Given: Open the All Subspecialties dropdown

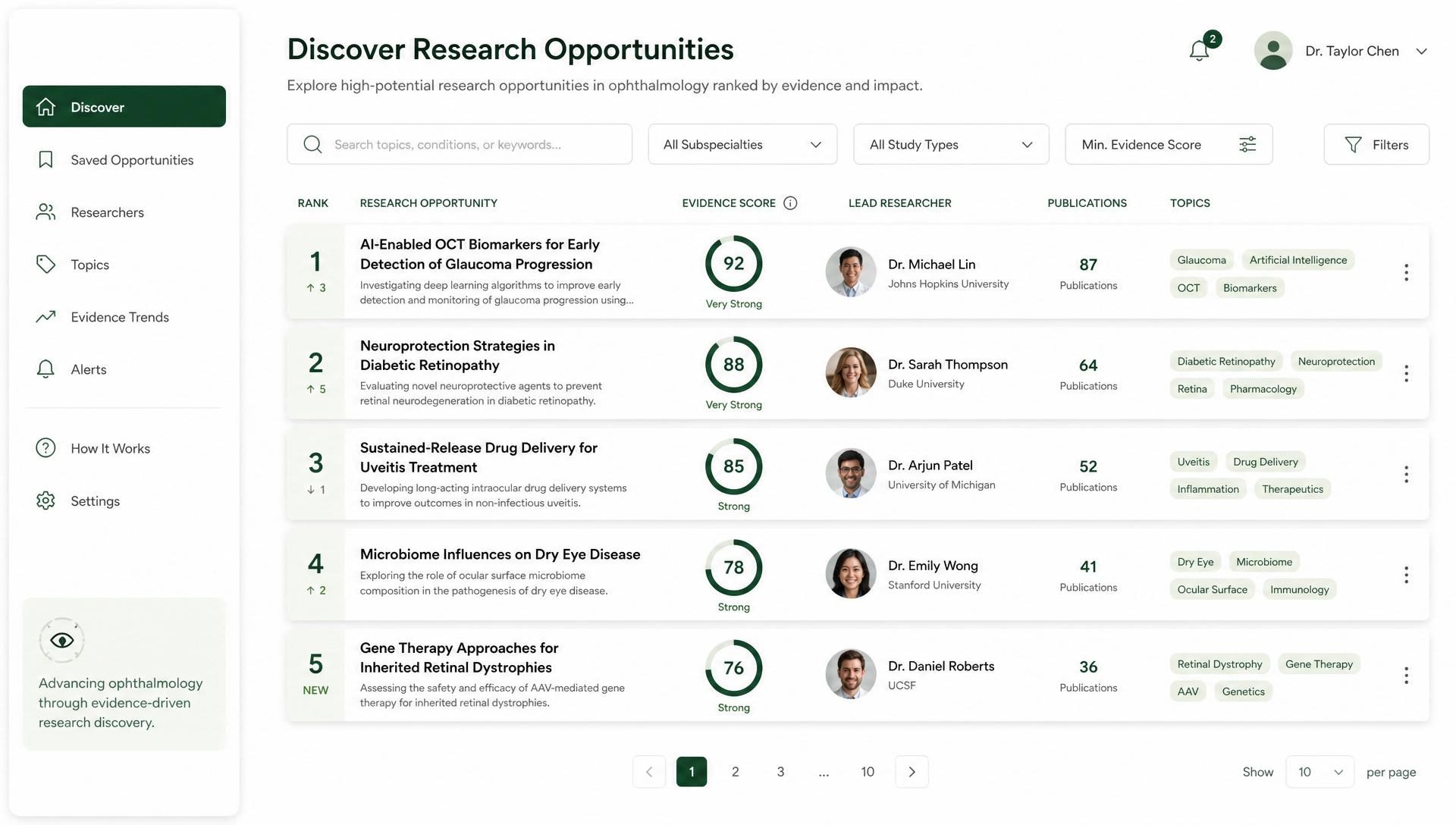Looking at the screenshot, I should pos(742,144).
